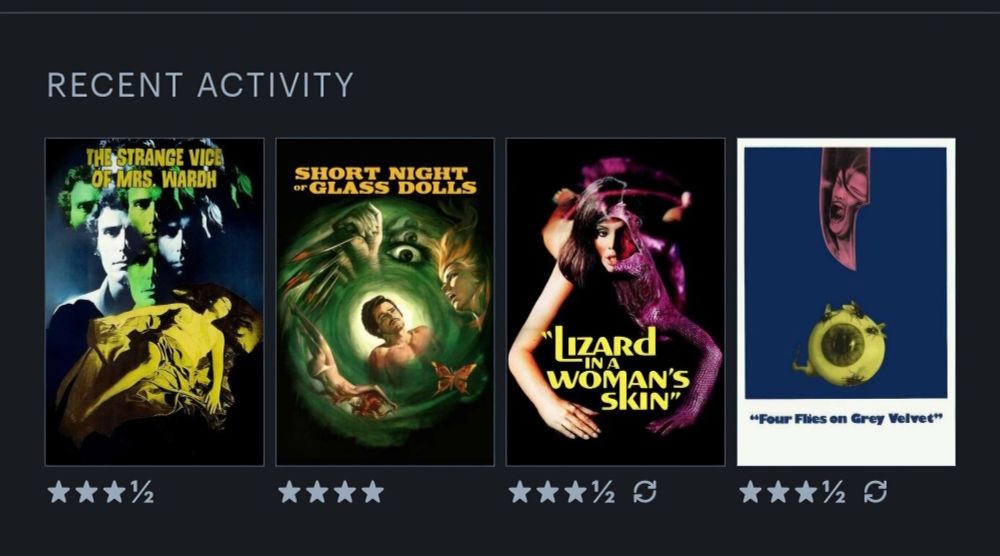This screenshot has height=556, width=1000.
Task: Open The Strange Vice of Mrs. Wardh poster
Action: (x=154, y=302)
